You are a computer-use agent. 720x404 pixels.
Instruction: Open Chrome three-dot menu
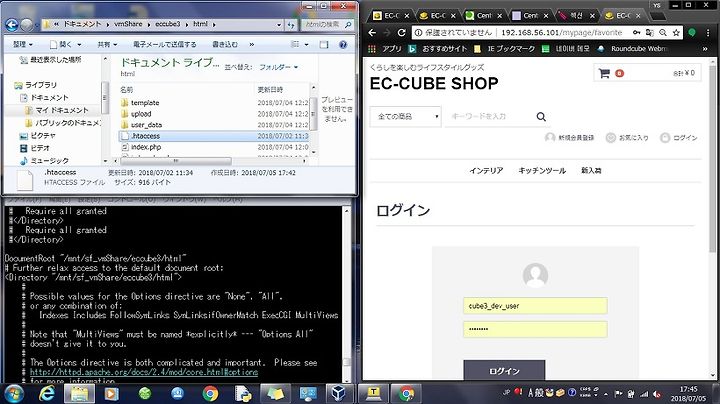(x=708, y=33)
